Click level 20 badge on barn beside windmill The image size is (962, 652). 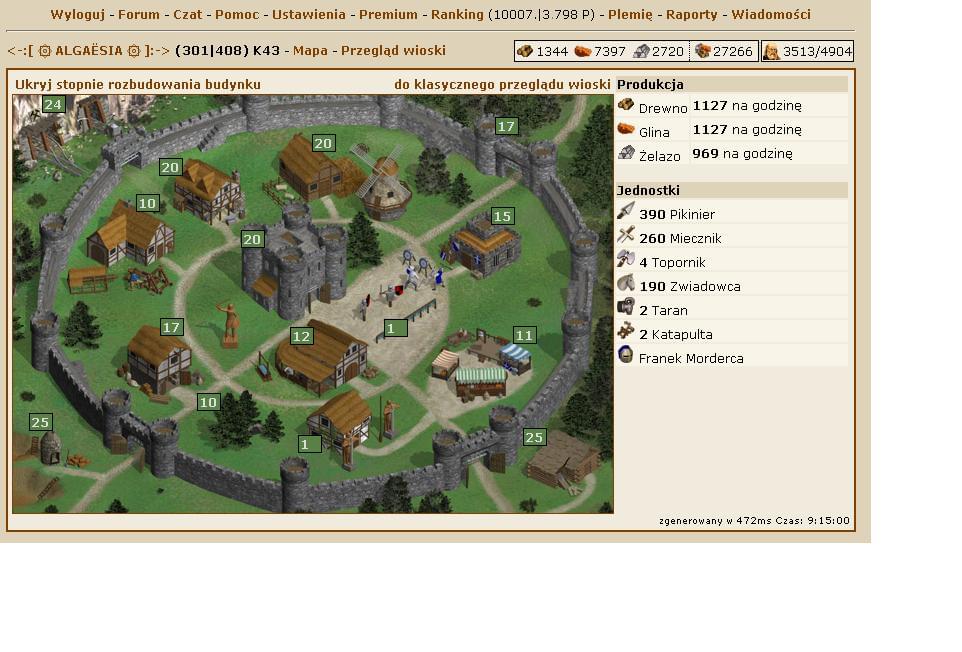click(x=323, y=144)
